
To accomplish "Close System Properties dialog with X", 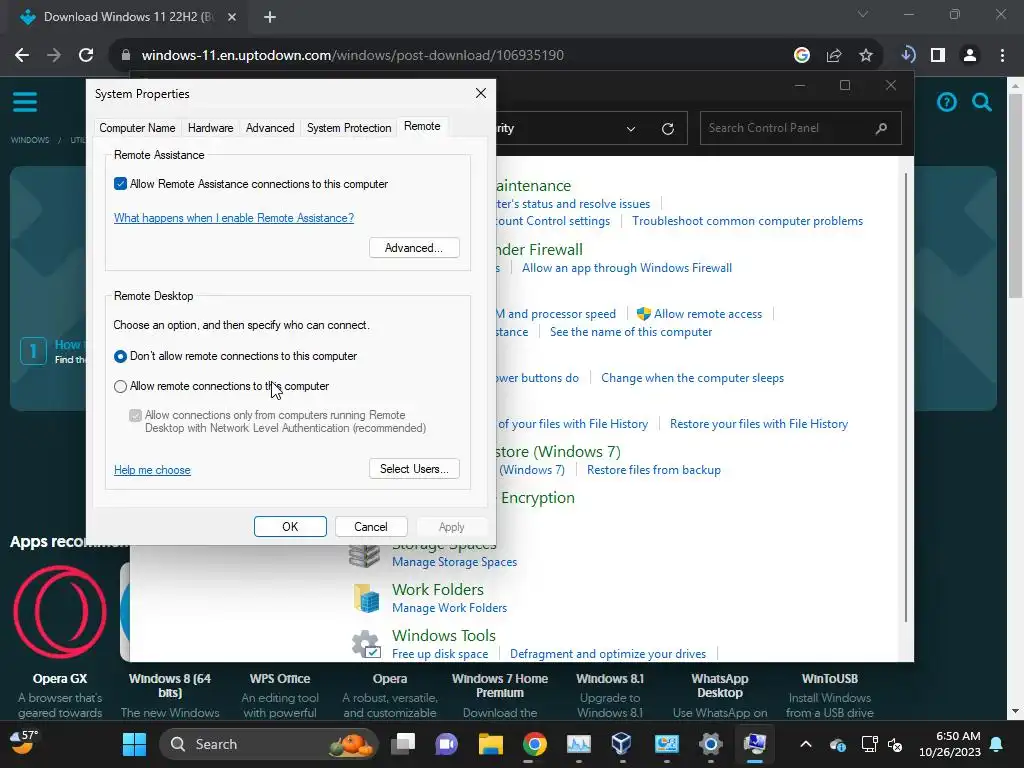I will point(481,93).
